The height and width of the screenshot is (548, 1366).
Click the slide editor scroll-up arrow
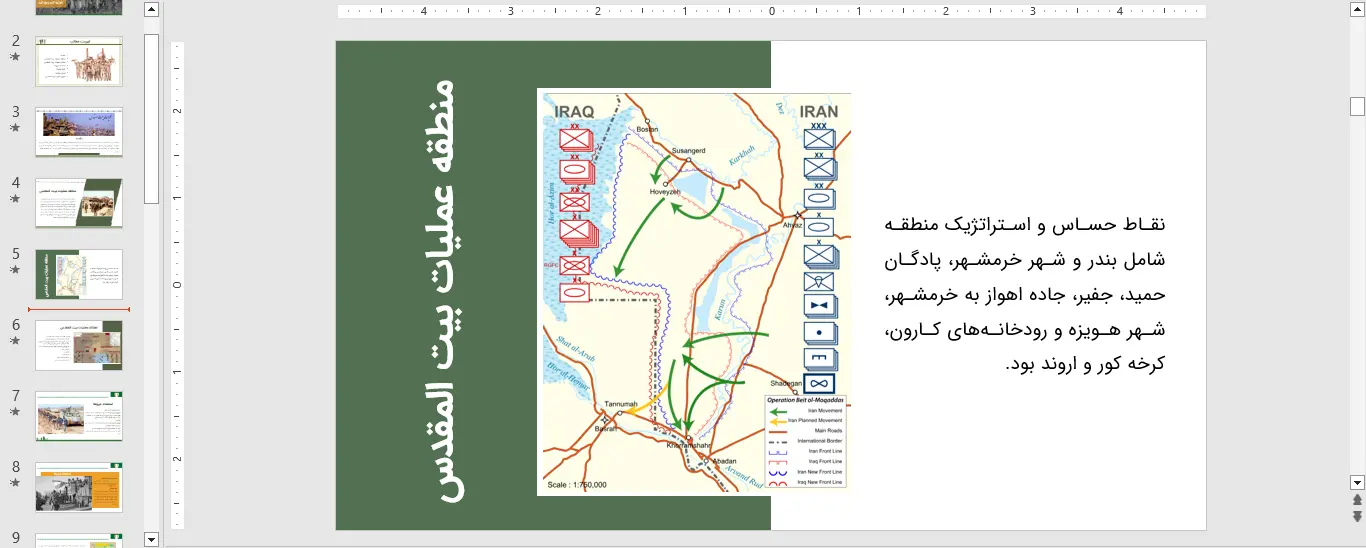(1357, 10)
